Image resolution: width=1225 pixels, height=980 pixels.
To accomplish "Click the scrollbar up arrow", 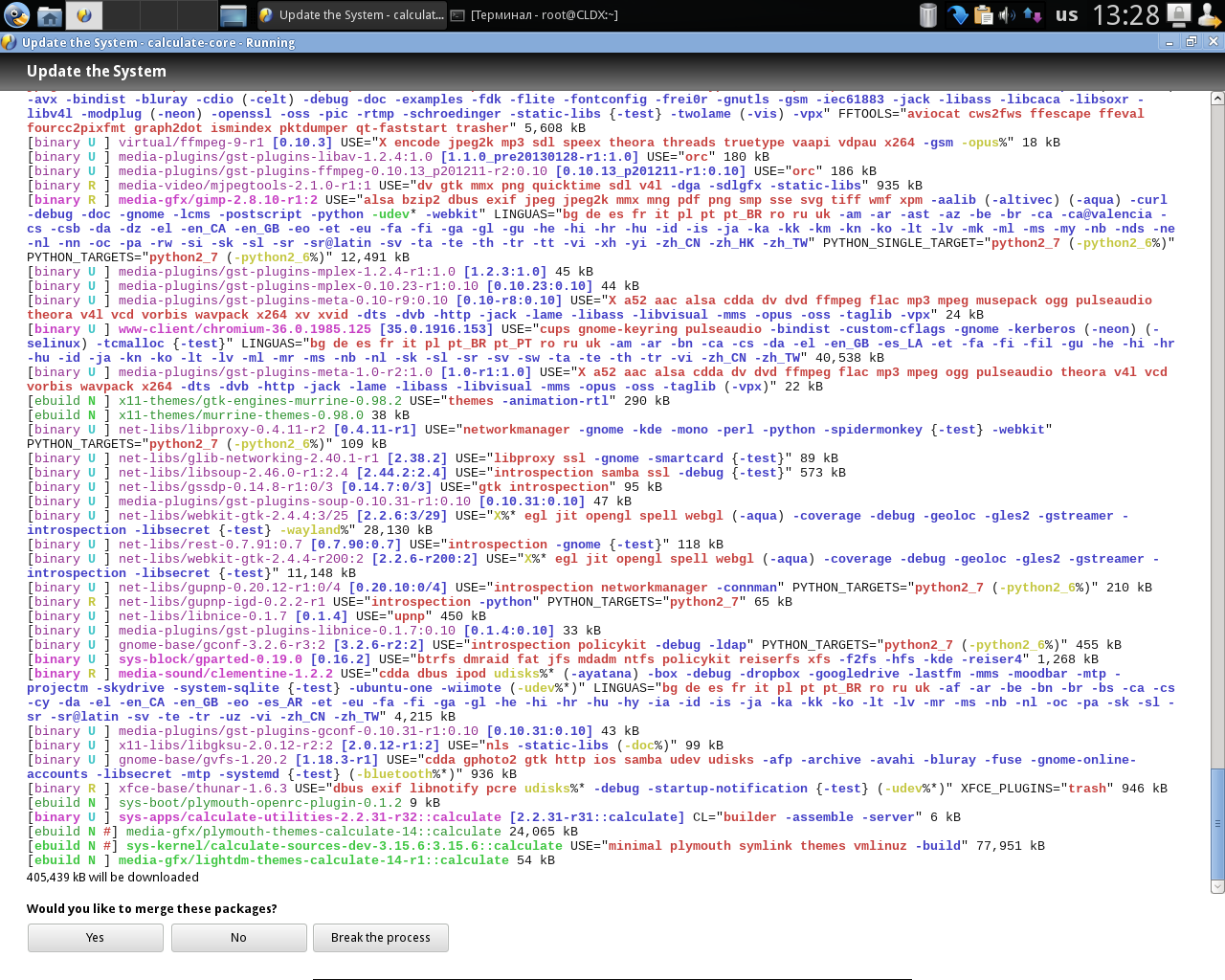I will 1217,98.
